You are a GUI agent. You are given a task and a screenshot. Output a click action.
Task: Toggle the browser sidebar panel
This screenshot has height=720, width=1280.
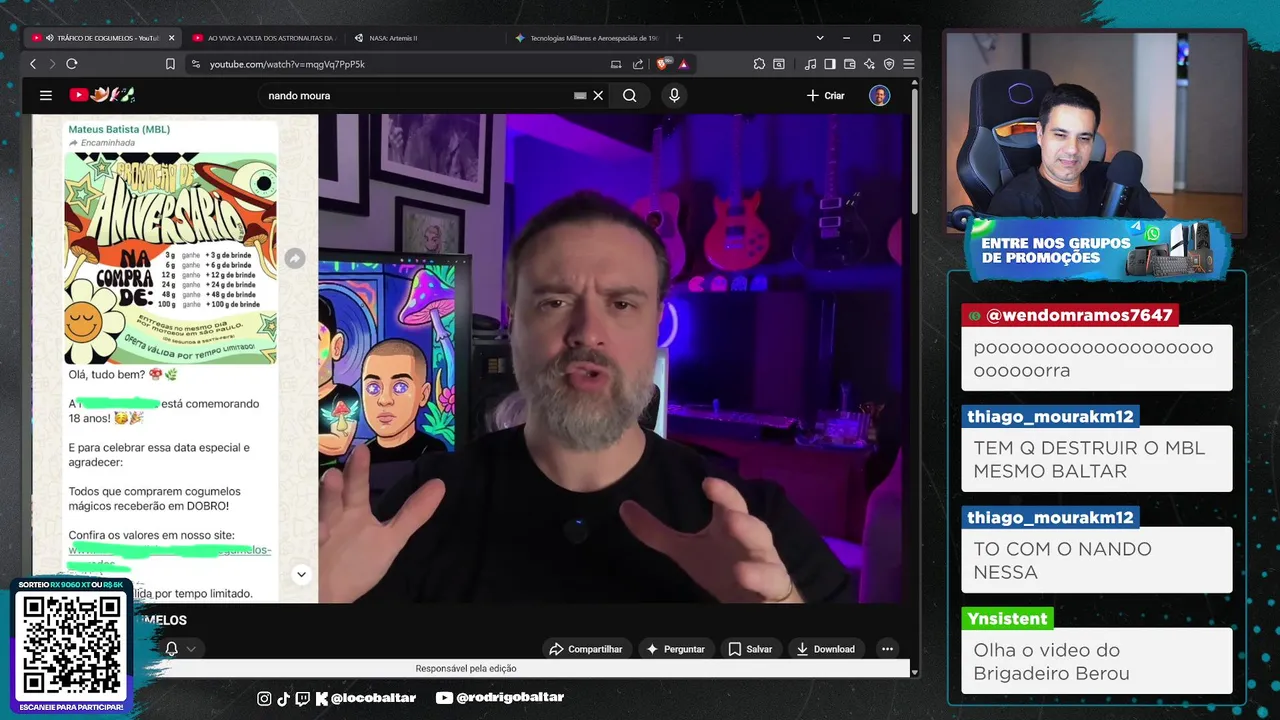(x=830, y=64)
